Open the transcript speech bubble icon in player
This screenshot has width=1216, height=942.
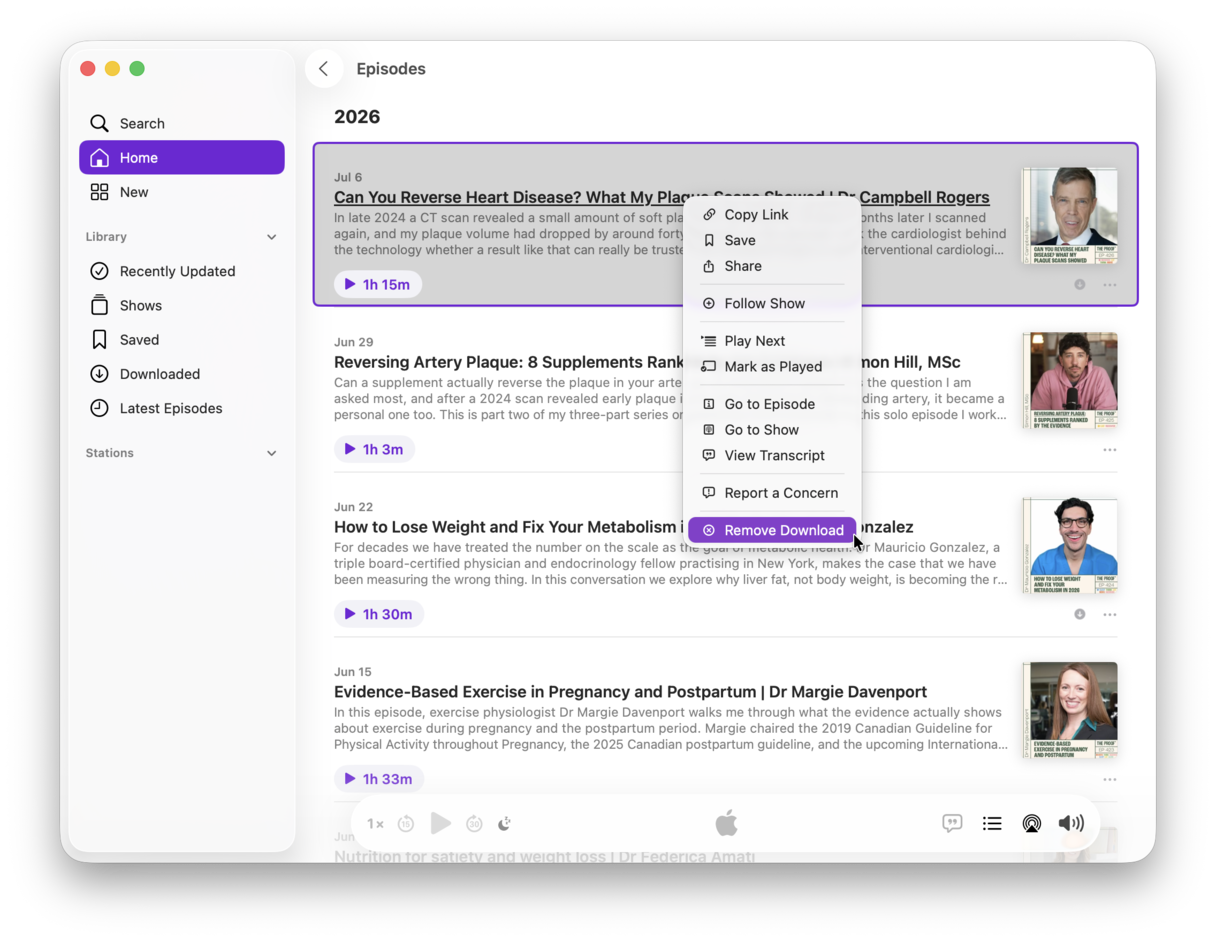[952, 824]
